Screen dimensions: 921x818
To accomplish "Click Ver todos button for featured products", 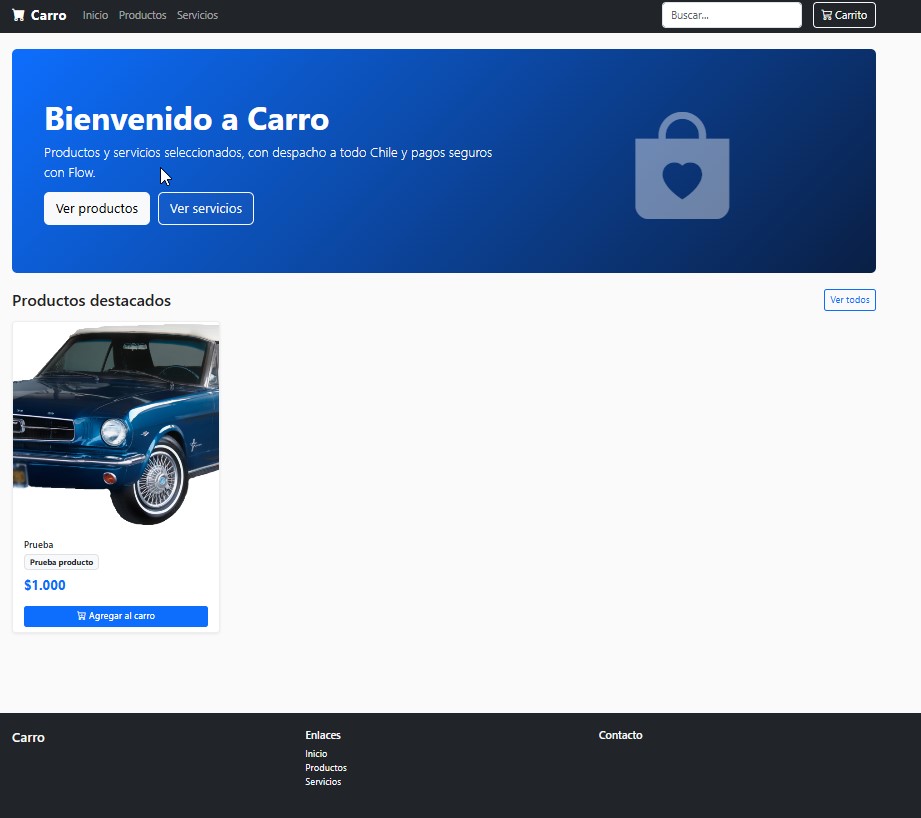I will pyautogui.click(x=849, y=300).
